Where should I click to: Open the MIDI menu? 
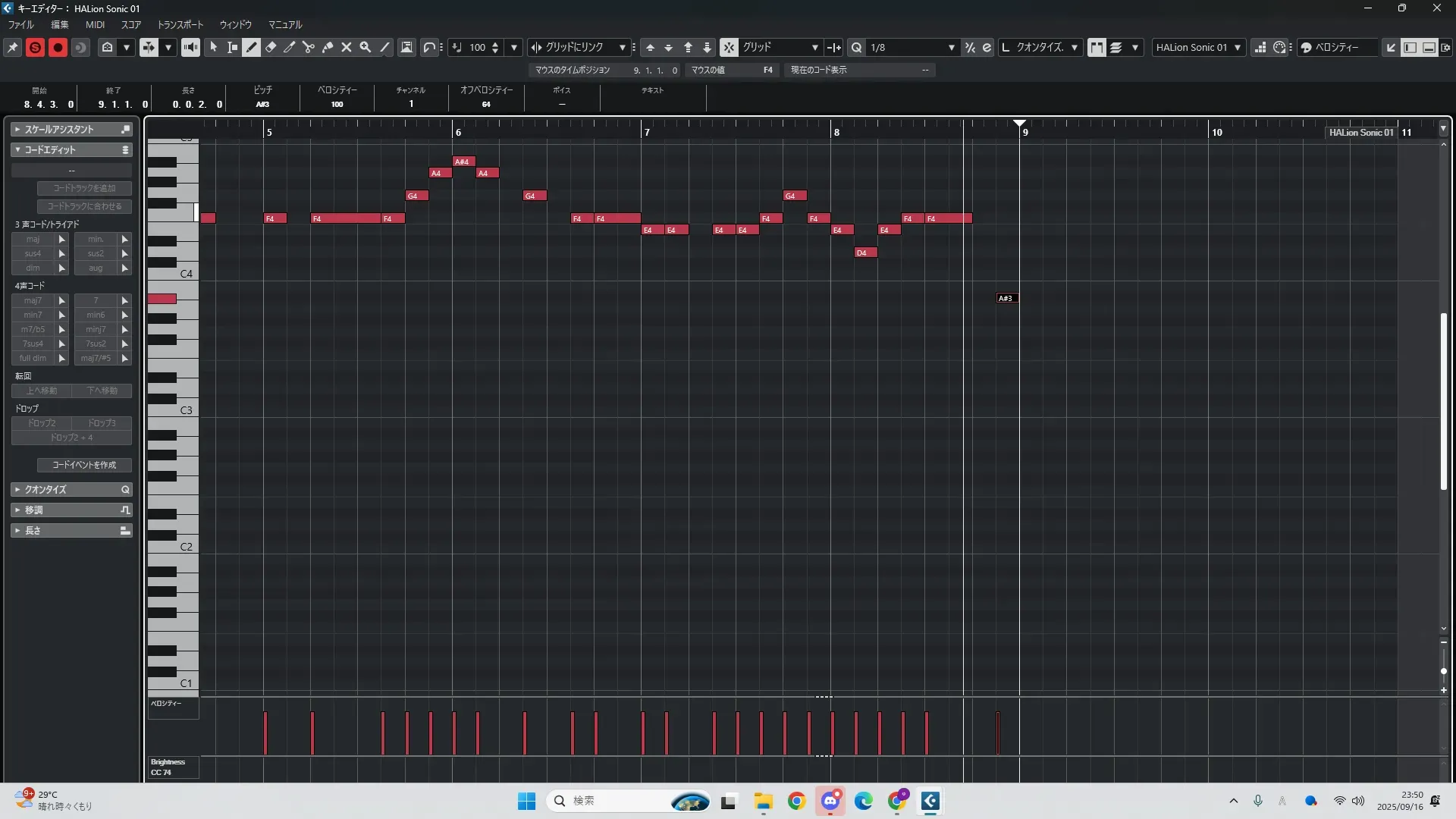[95, 24]
